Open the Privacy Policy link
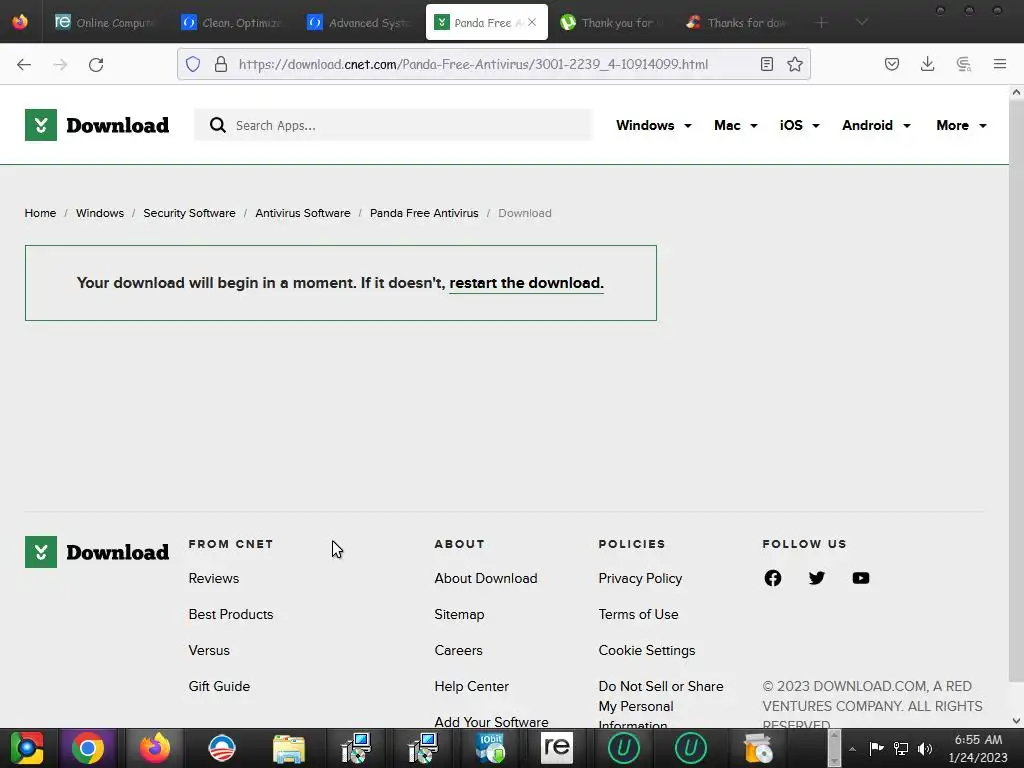The height and width of the screenshot is (768, 1024). click(640, 578)
